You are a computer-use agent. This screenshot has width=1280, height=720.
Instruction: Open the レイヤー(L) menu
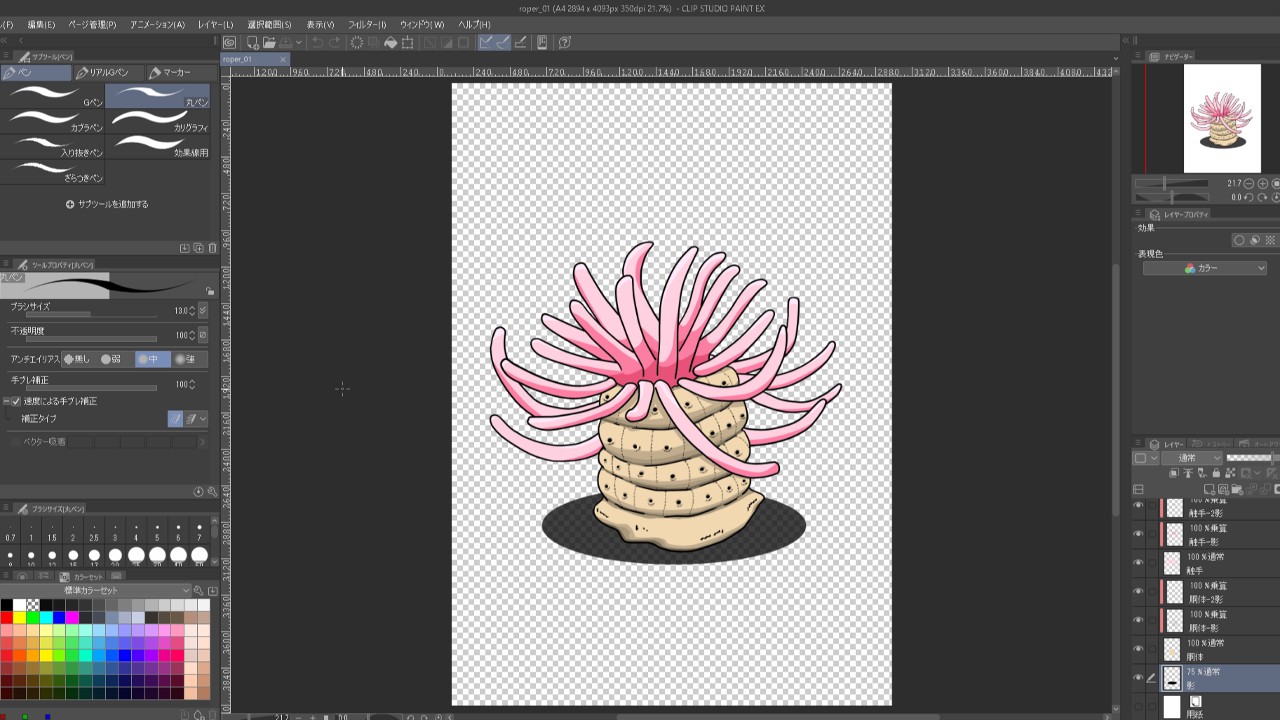[216, 24]
